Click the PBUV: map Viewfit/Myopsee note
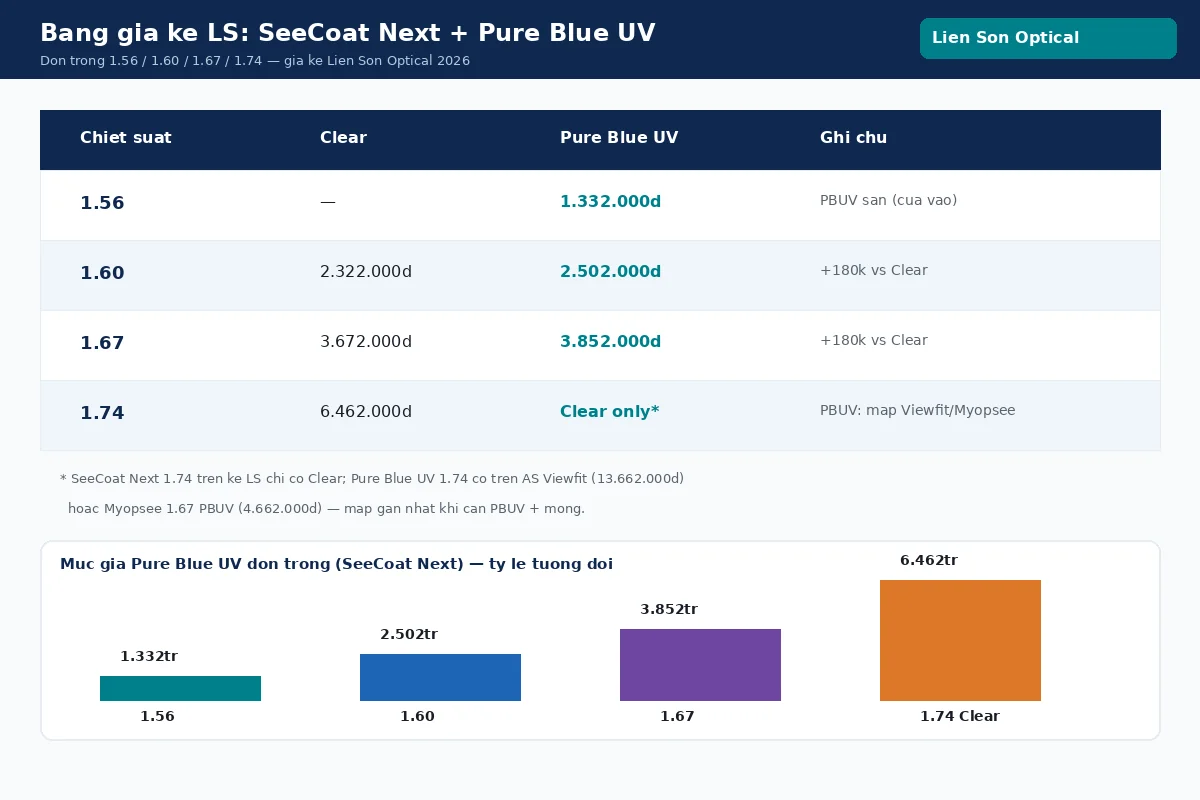 [x=917, y=410]
